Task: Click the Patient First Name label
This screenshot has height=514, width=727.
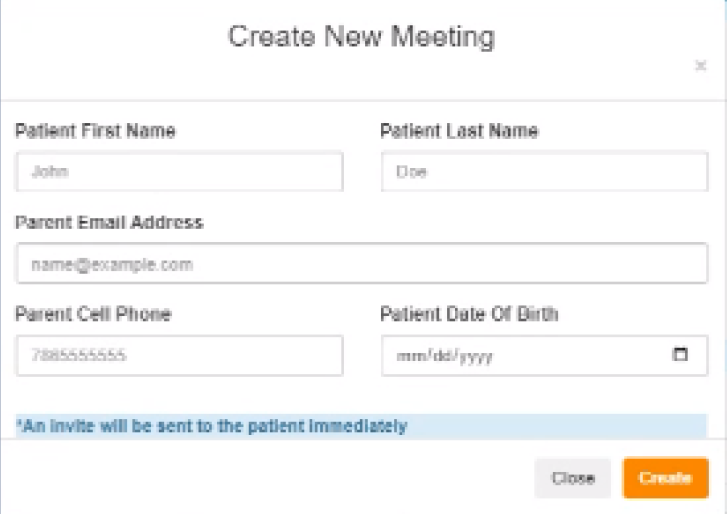Action: pos(95,131)
